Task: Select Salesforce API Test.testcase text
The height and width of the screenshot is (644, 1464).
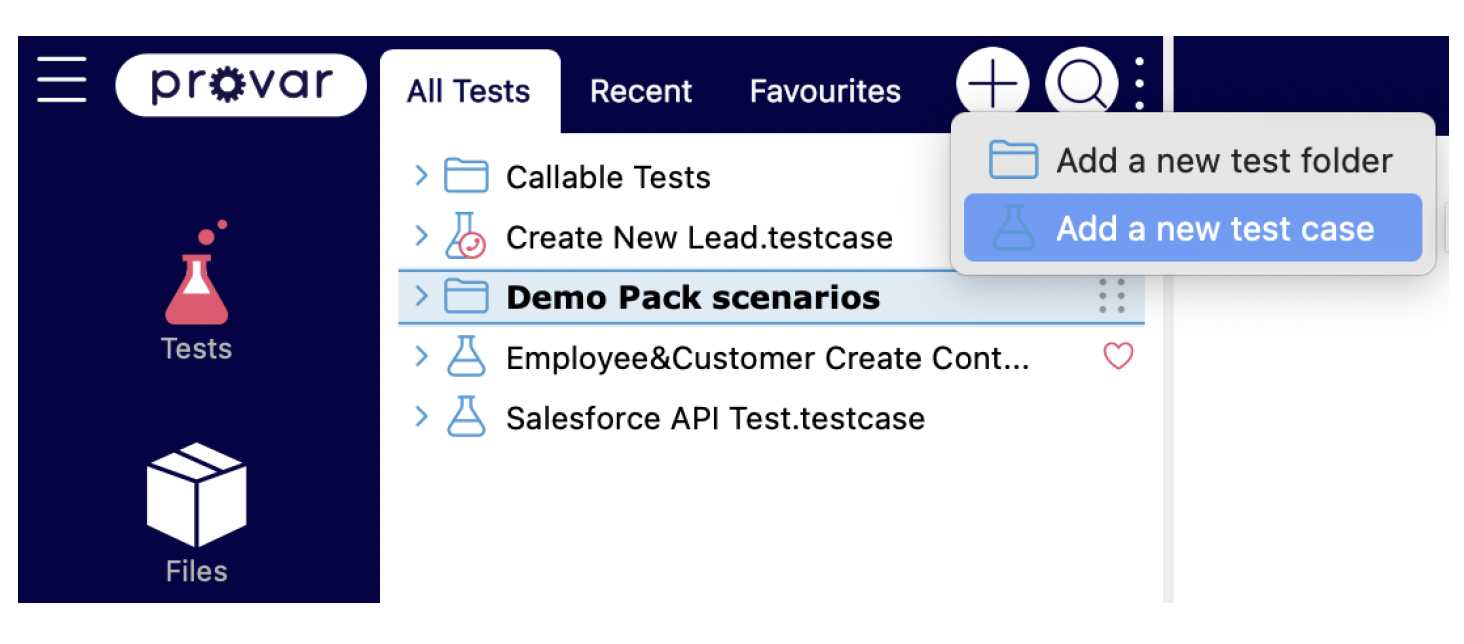Action: click(715, 418)
